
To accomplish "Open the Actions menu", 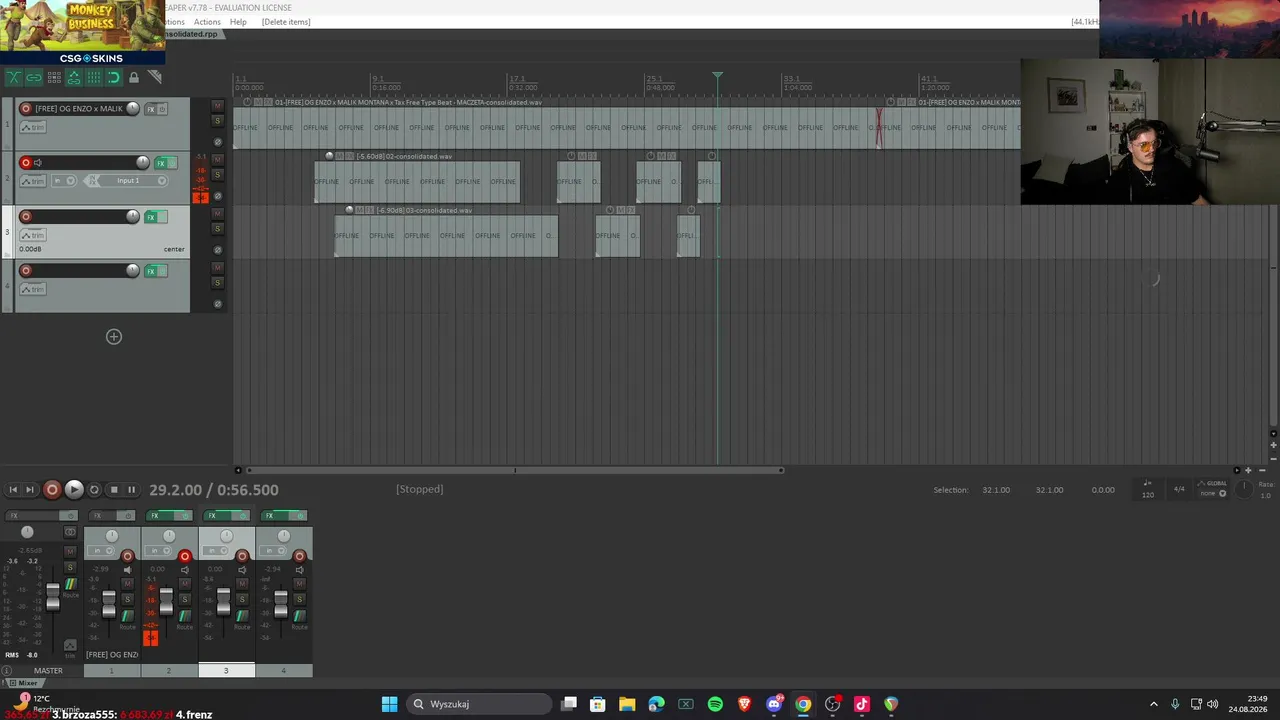I will [207, 22].
